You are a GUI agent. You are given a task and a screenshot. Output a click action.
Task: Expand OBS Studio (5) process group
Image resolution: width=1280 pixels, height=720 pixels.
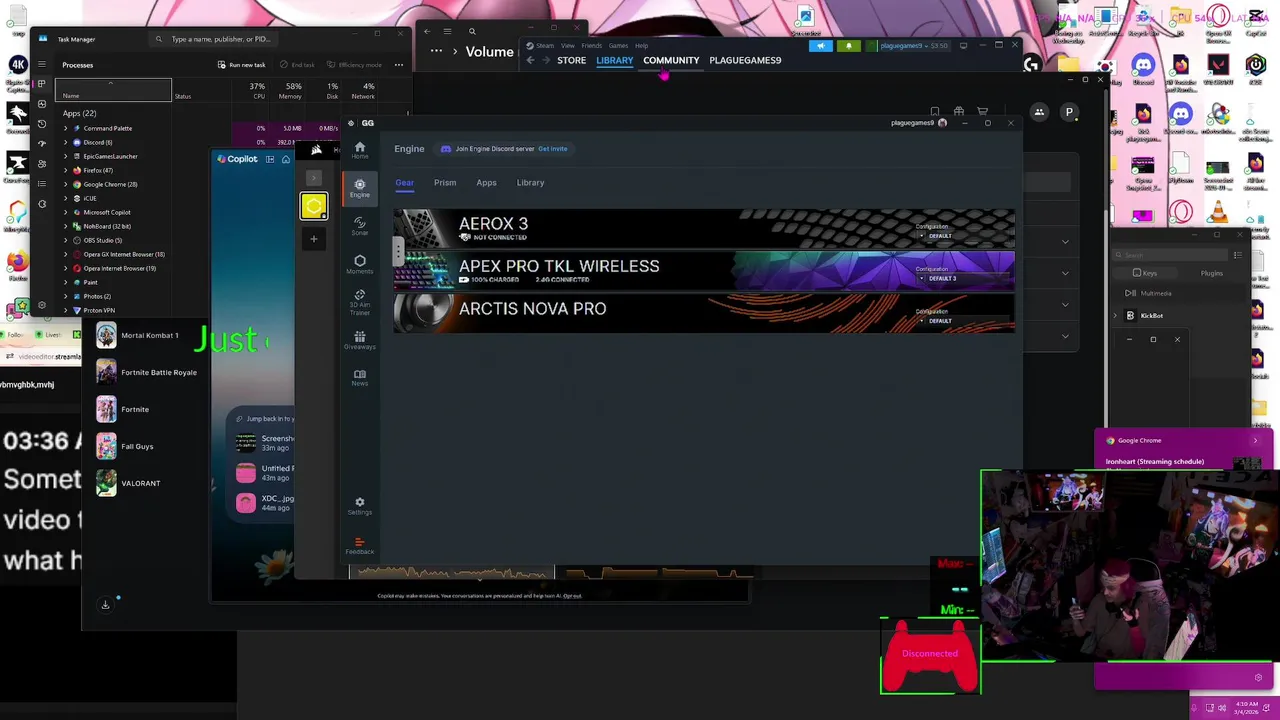point(66,240)
